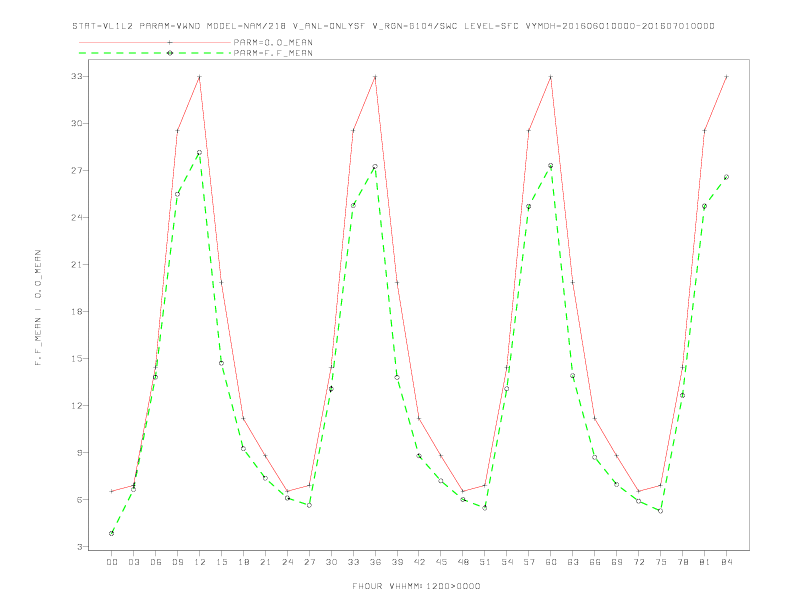Select green data point at hour 84
Viewport: 792px width, 612px height.
coord(726,177)
